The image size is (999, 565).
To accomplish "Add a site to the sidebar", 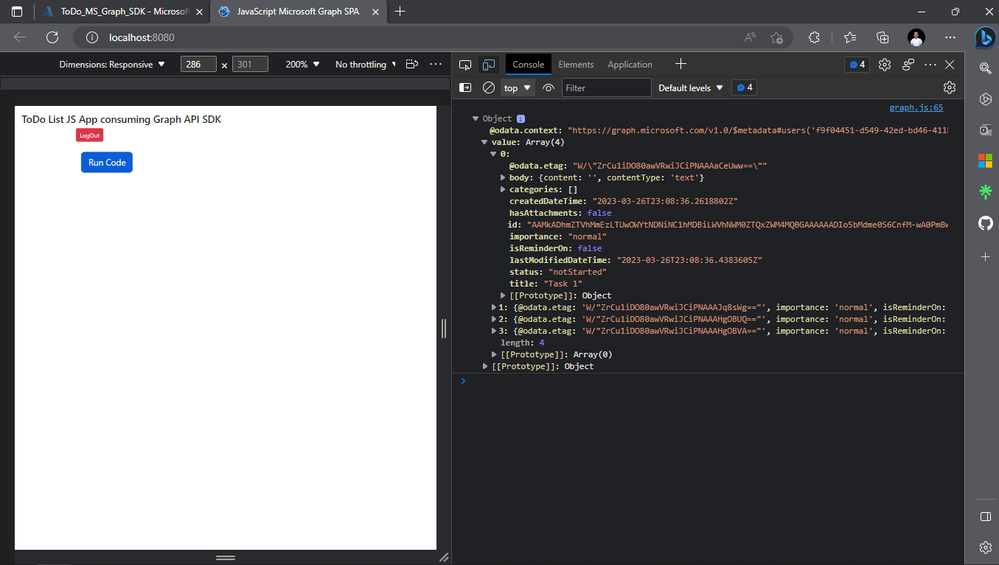I will point(985,257).
